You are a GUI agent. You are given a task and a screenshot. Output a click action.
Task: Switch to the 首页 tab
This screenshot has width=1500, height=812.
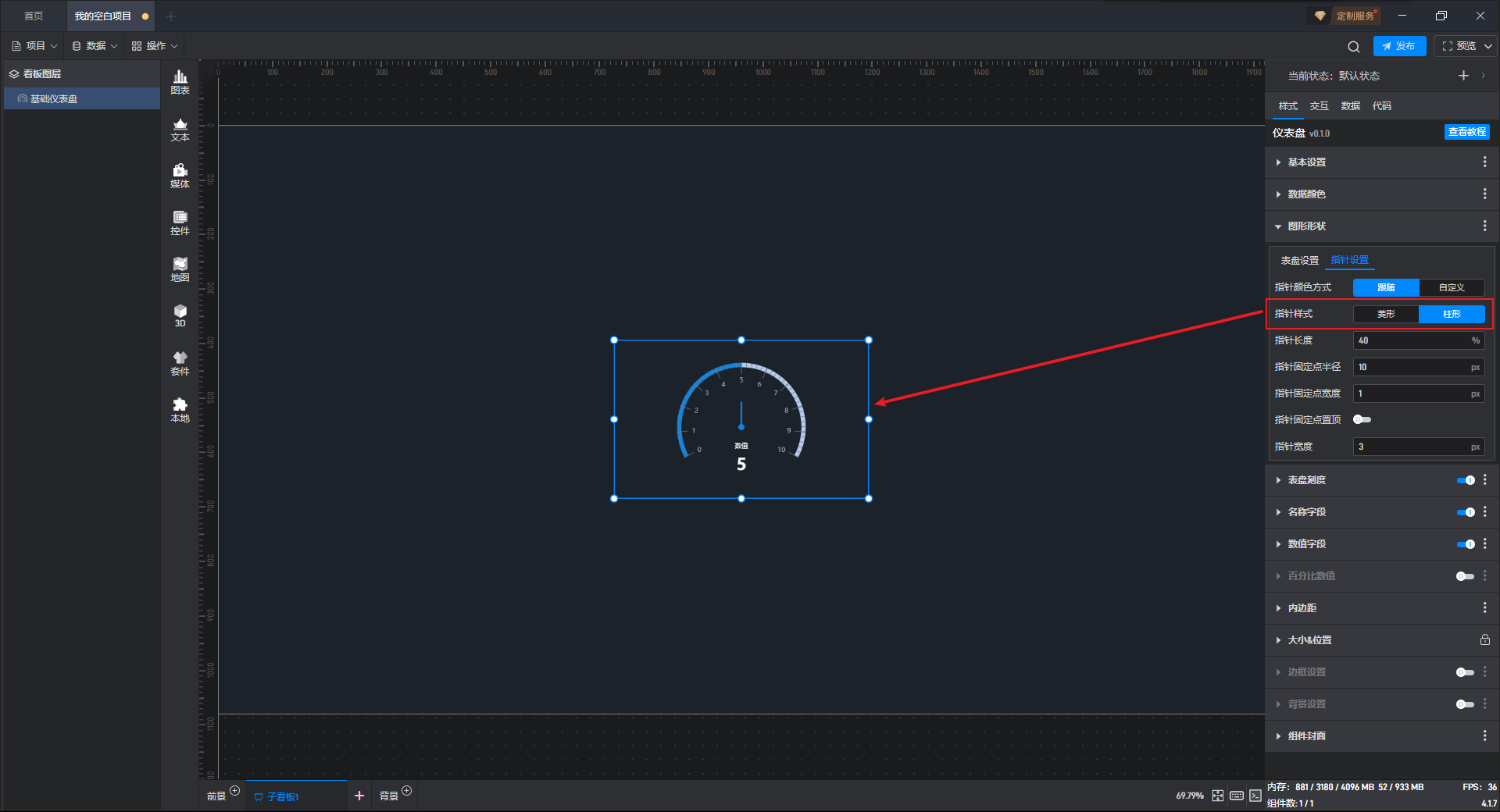pos(34,16)
